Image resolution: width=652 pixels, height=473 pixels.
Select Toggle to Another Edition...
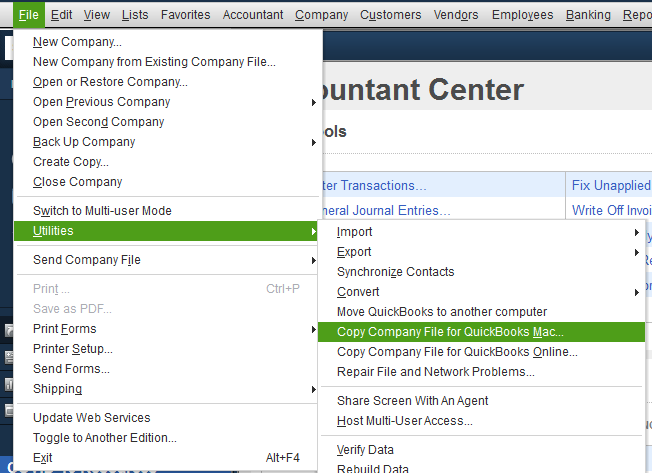[x=166, y=437]
